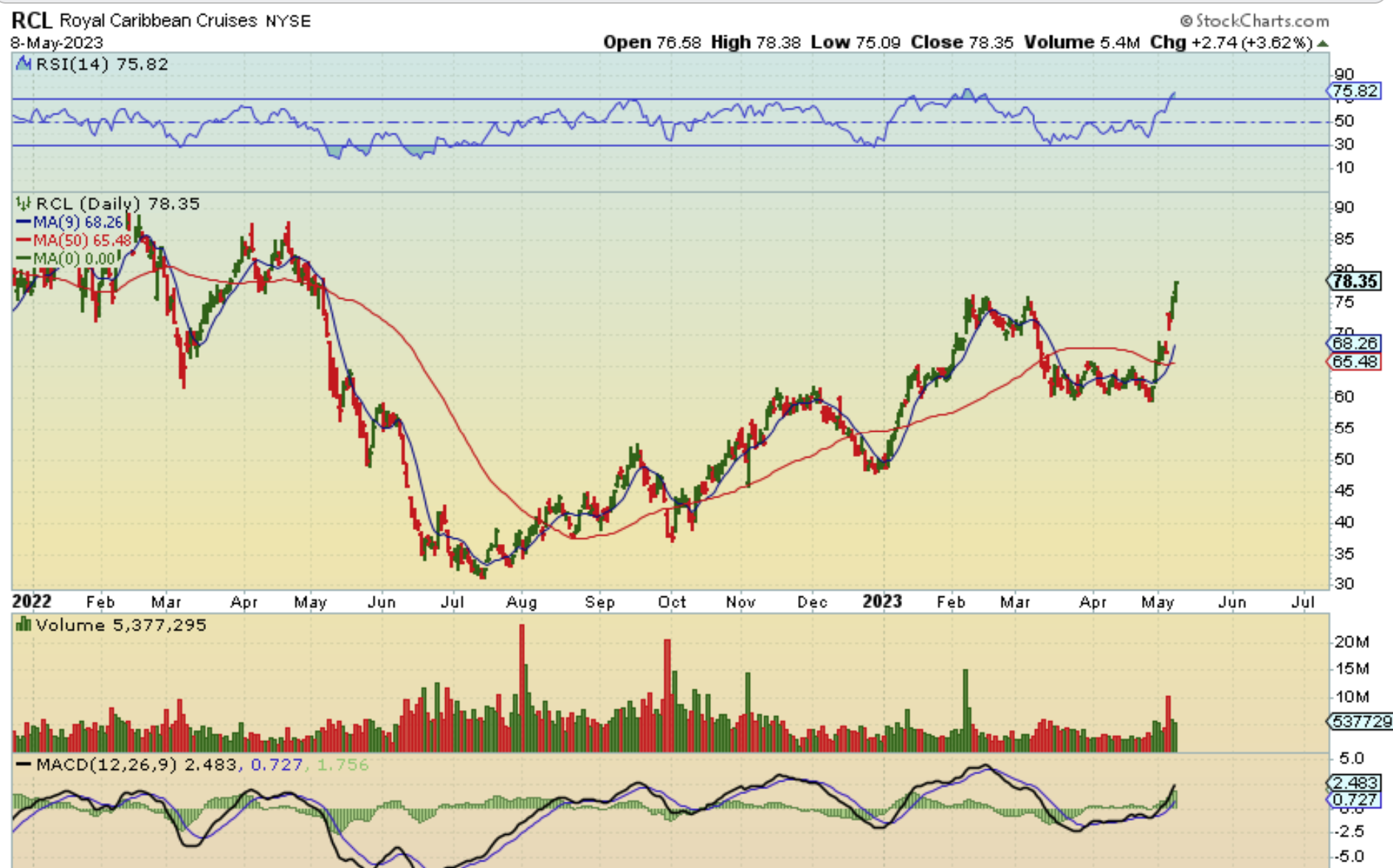The height and width of the screenshot is (868, 1393).
Task: Click the 75.82 RSI value tag
Action: 1354,91
